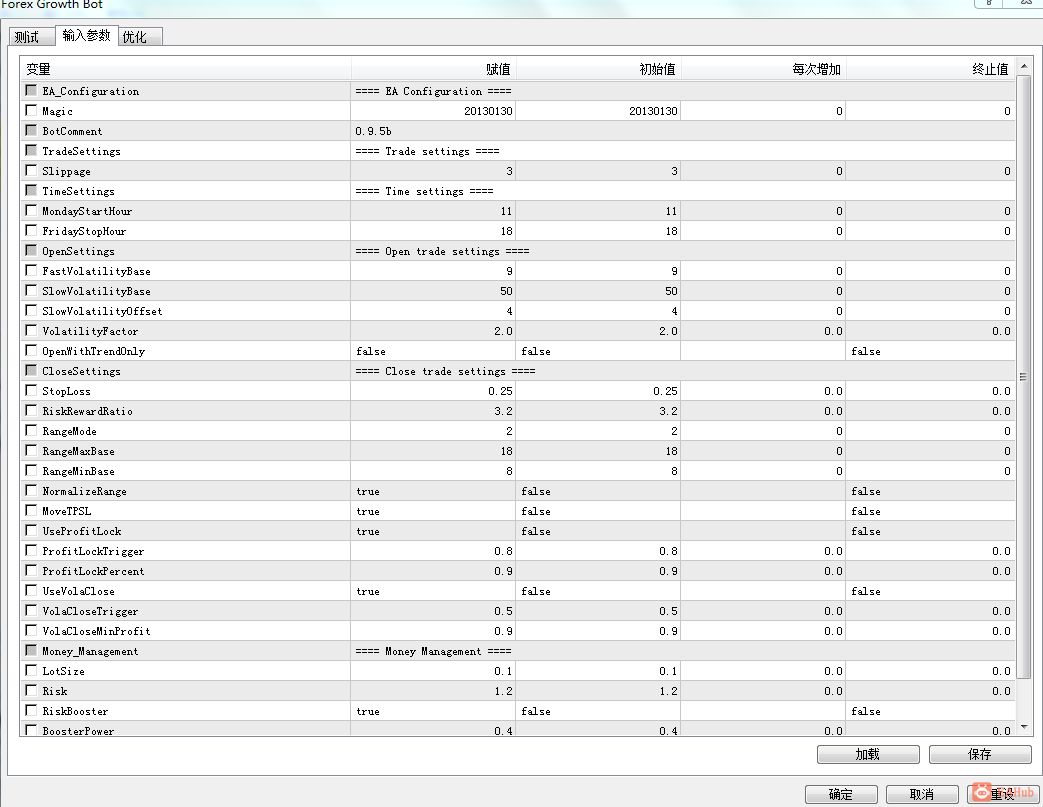
Task: Select the 输入参数 tab
Action: click(x=86, y=35)
